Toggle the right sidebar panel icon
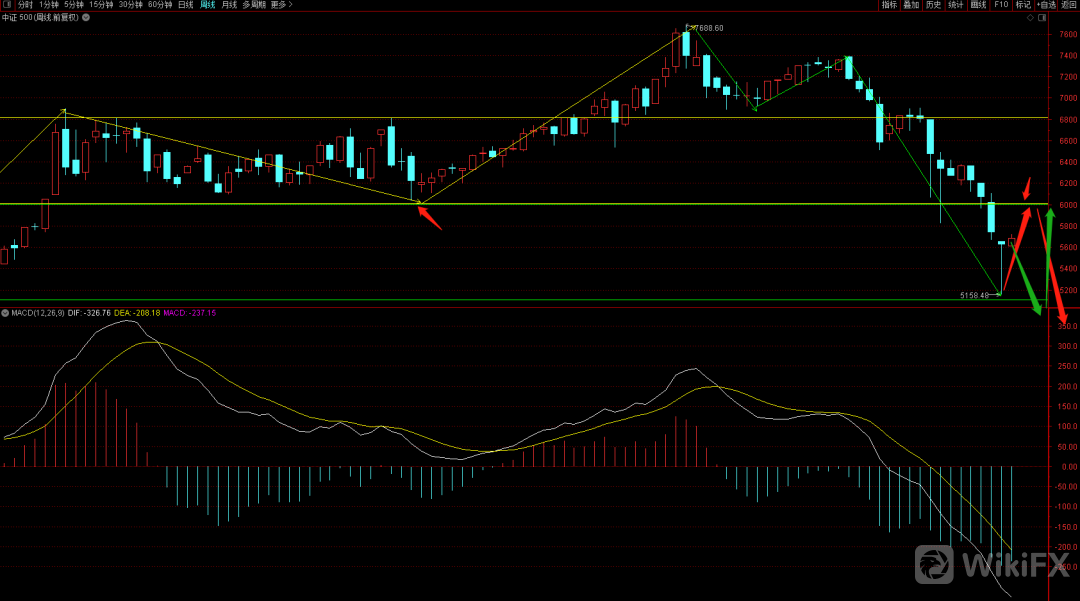The width and height of the screenshot is (1080, 601). click(1043, 18)
